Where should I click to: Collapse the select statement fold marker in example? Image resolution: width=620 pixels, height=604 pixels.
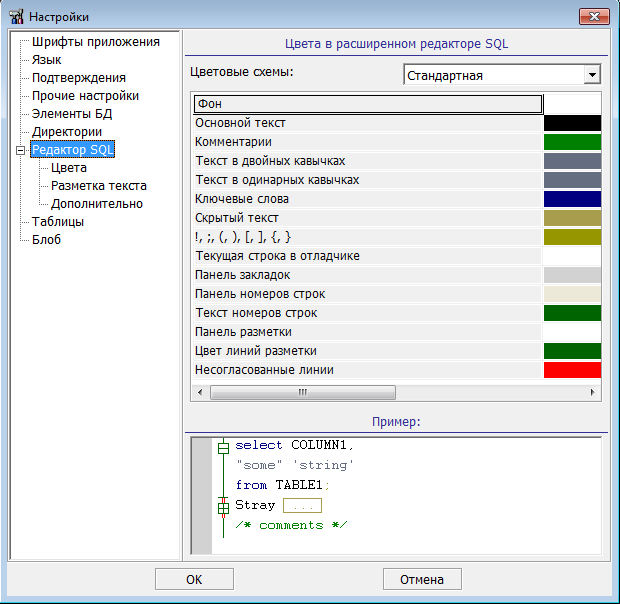pyautogui.click(x=223, y=447)
